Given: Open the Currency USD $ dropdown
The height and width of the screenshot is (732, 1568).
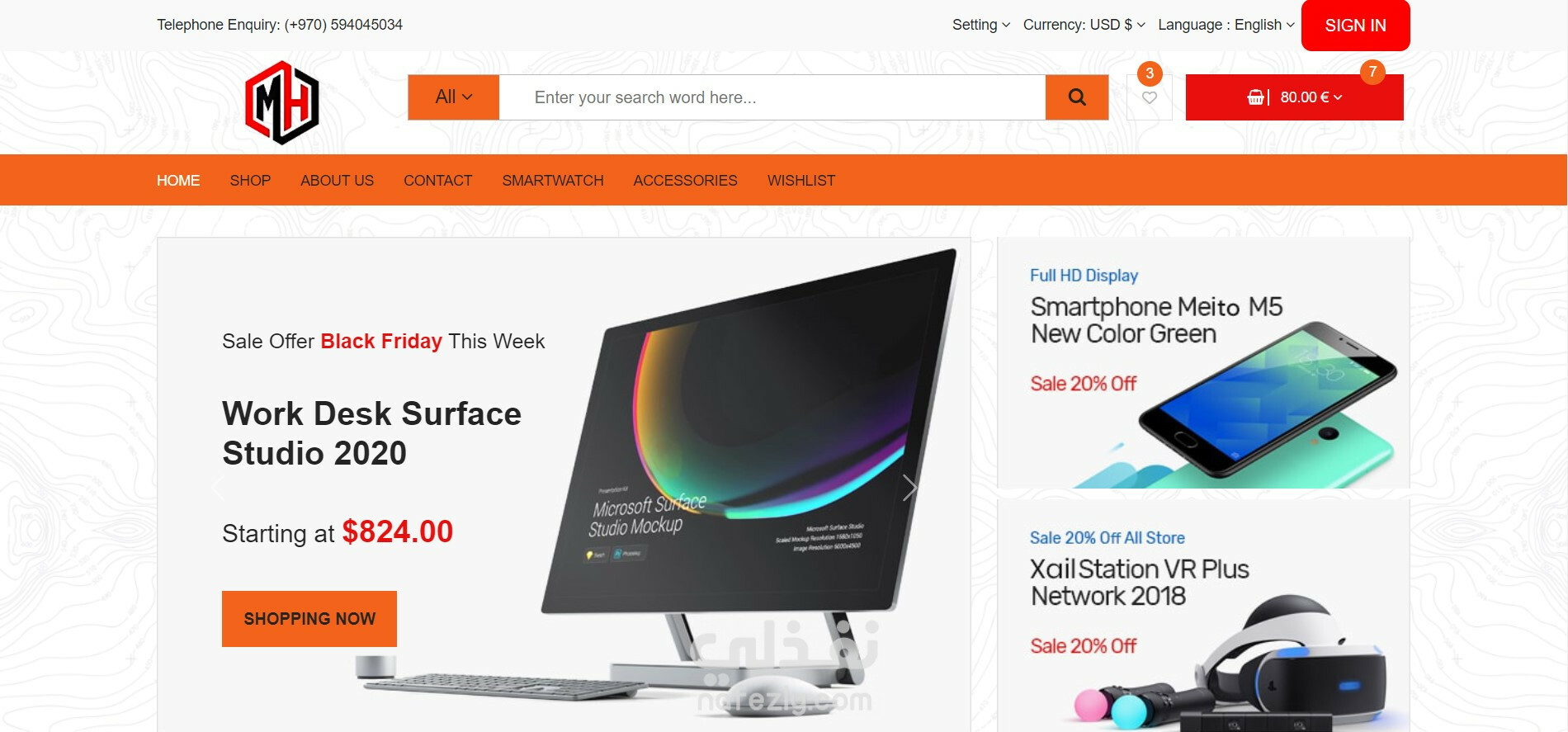Looking at the screenshot, I should point(1084,25).
